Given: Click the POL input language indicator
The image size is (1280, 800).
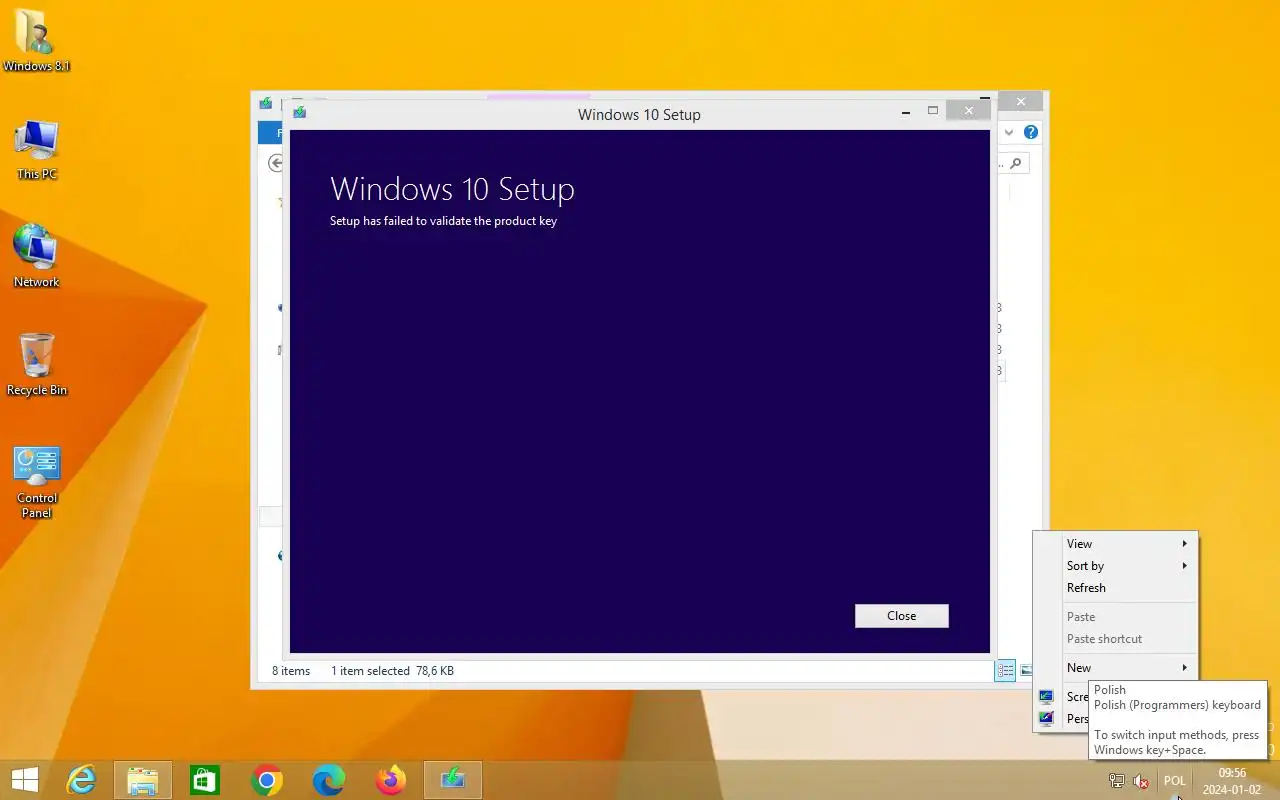Looking at the screenshot, I should point(1175,781).
